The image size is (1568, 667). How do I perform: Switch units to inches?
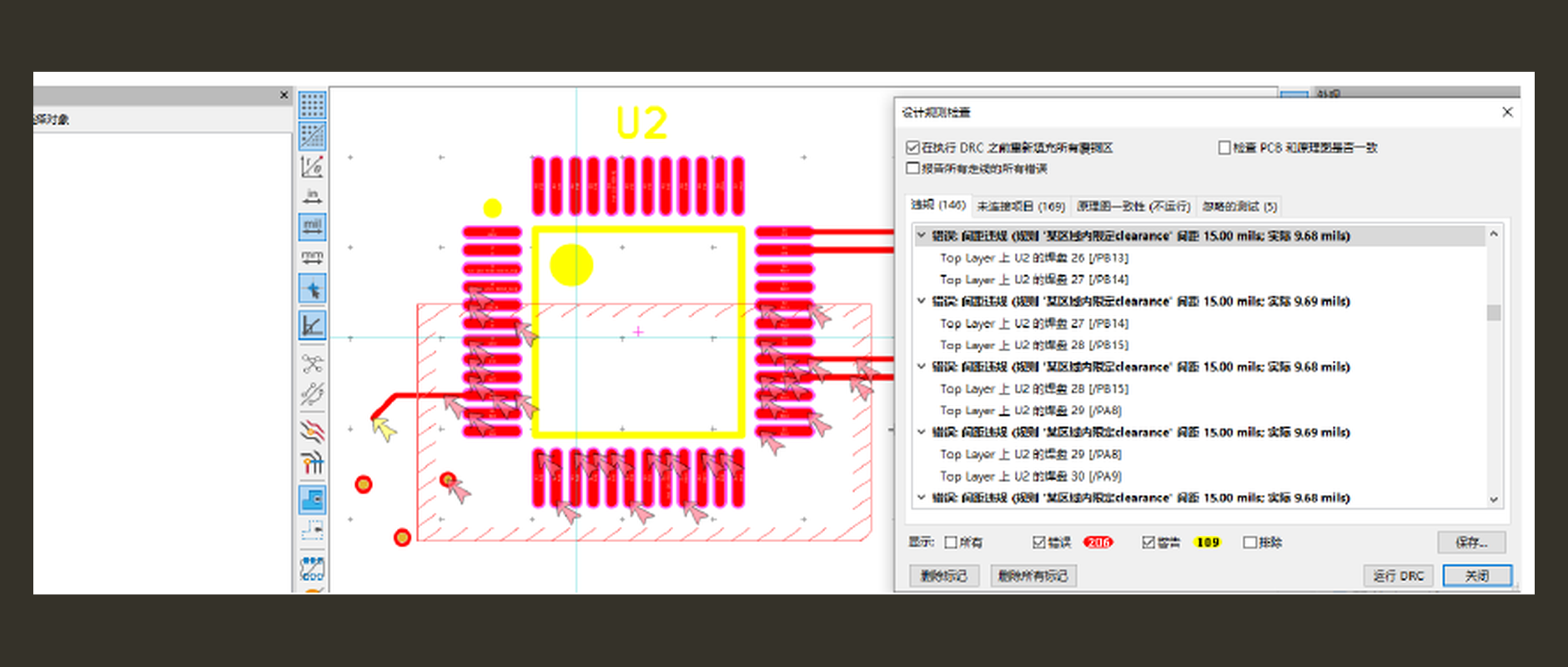click(x=312, y=197)
